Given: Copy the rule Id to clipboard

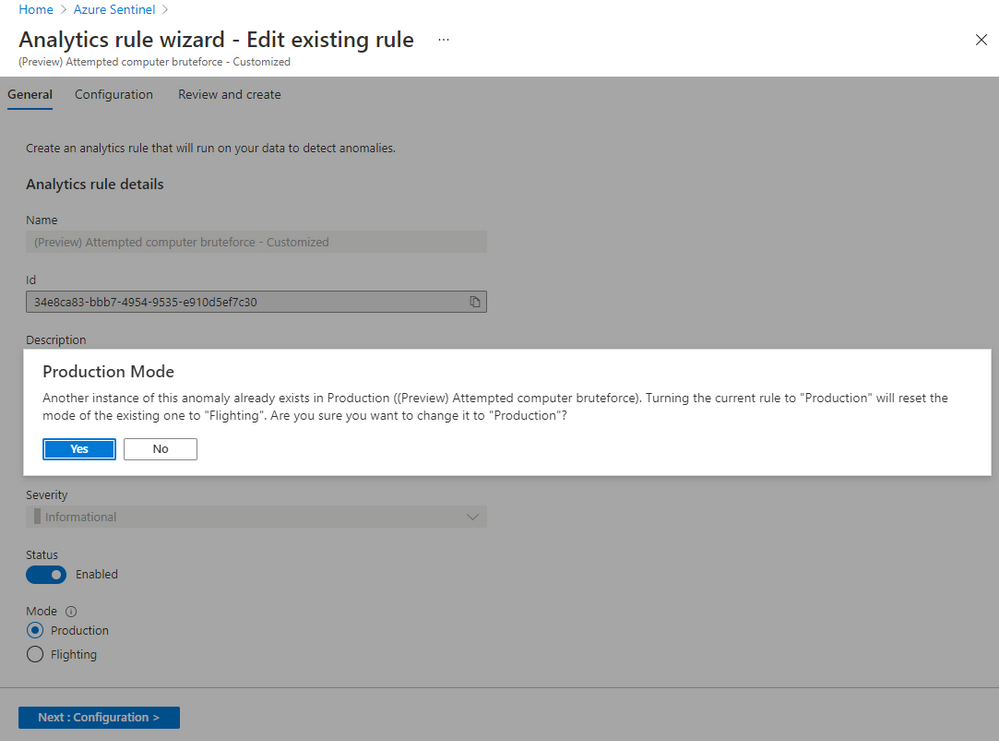Looking at the screenshot, I should [476, 301].
